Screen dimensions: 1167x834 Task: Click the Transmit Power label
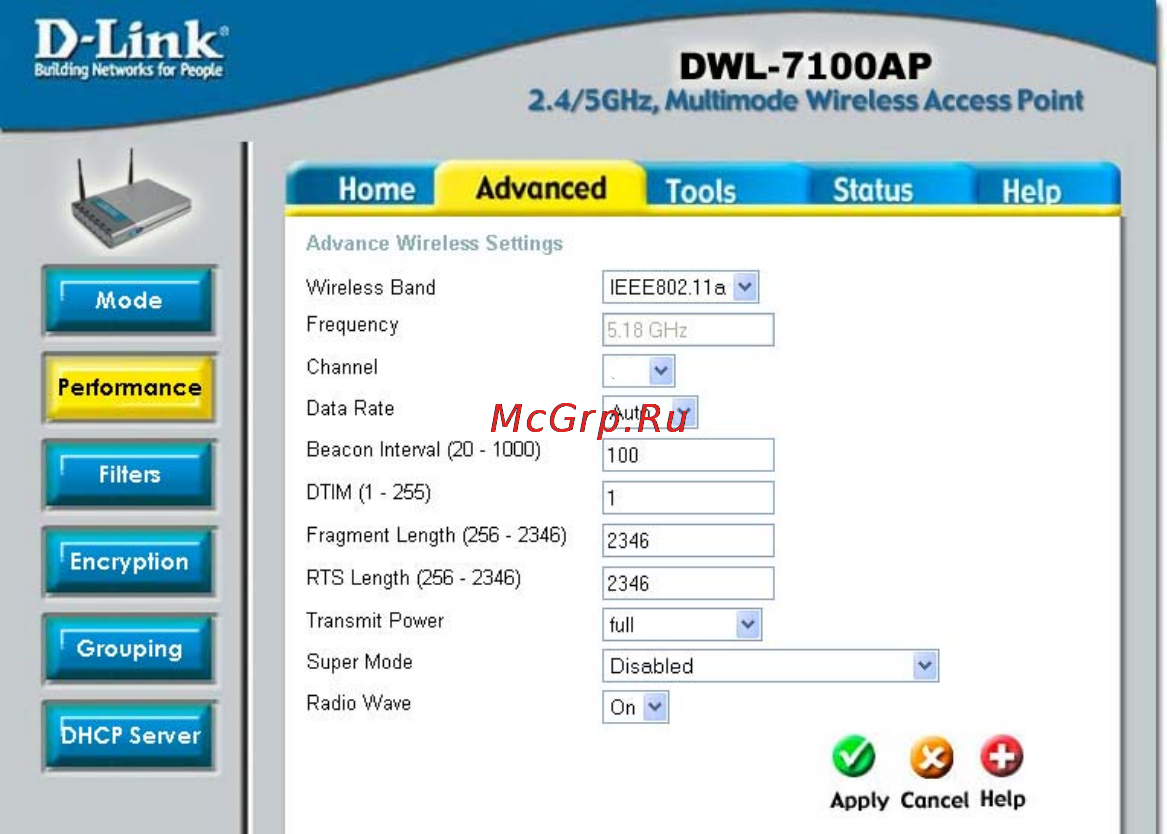pos(375,621)
